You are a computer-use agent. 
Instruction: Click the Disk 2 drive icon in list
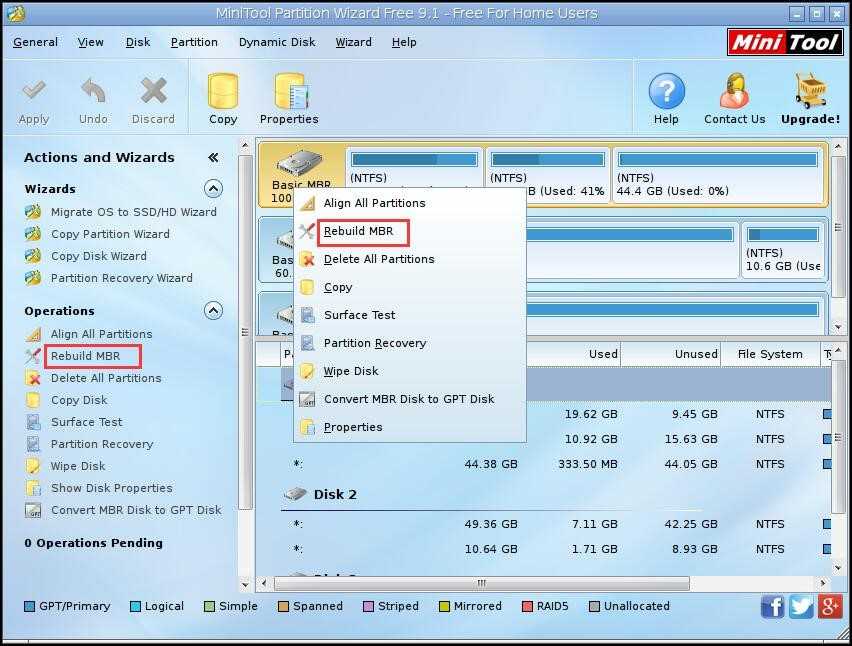295,494
